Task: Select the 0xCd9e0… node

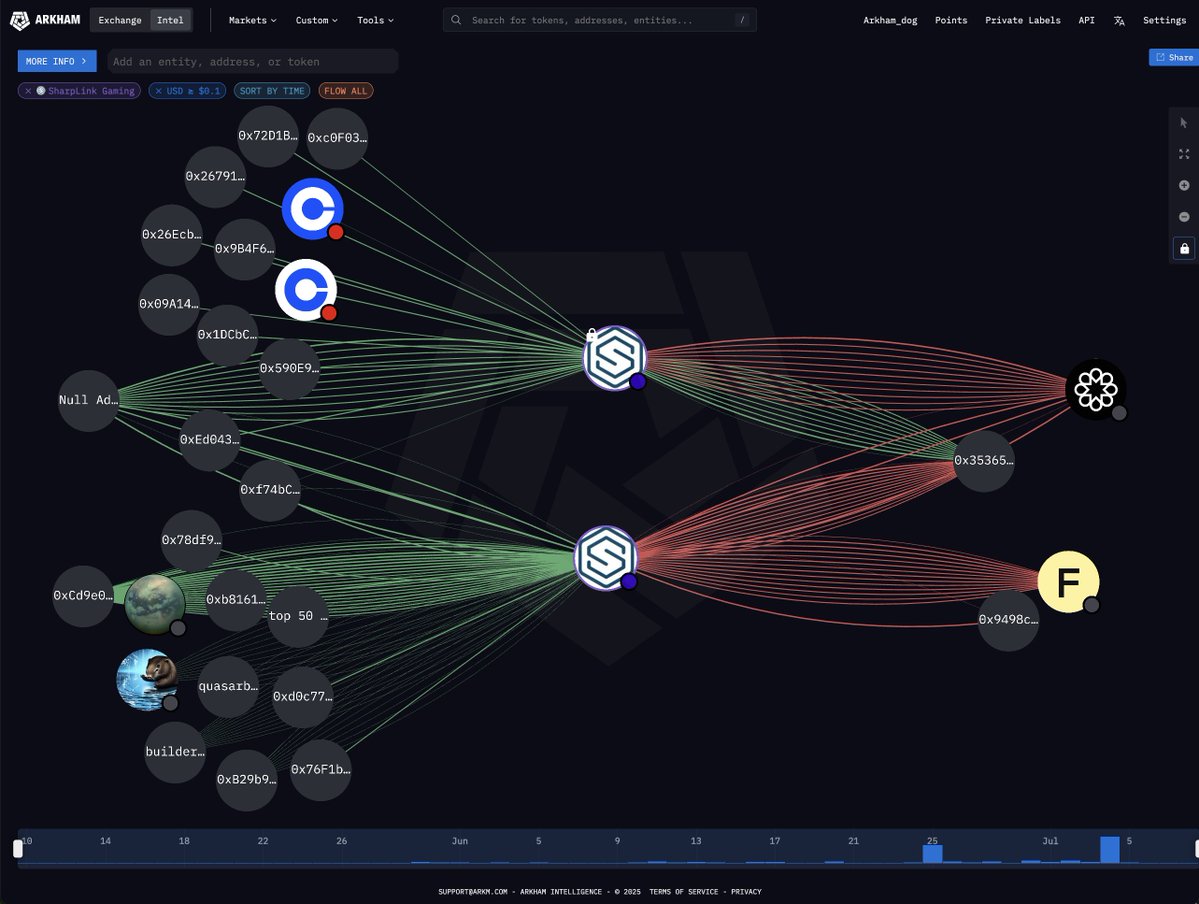Action: pos(83,596)
